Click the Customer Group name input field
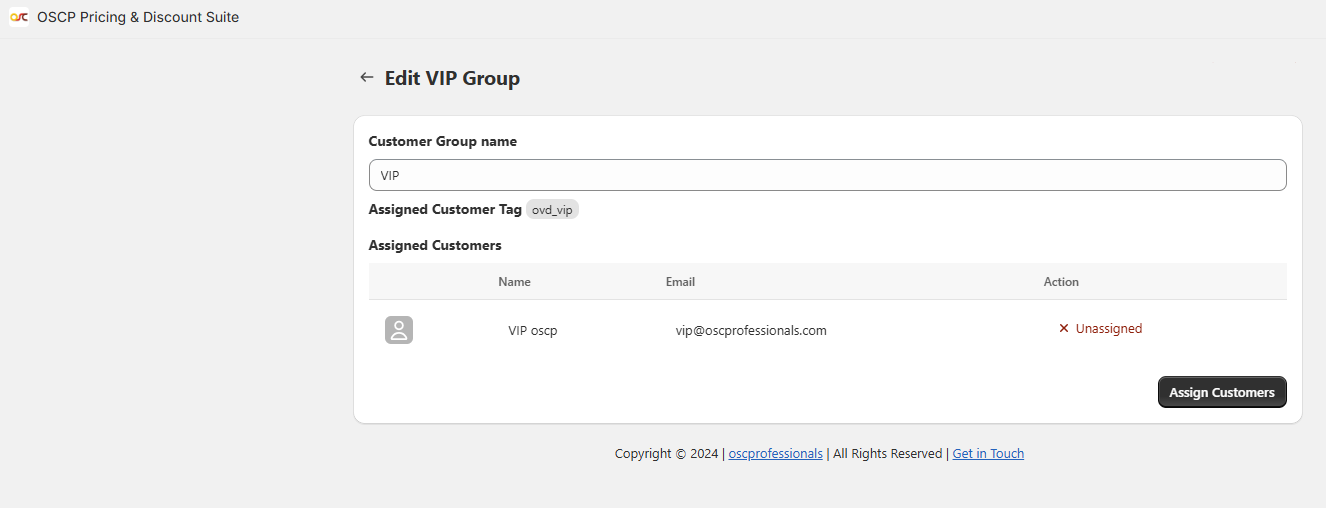Viewport: 1326px width, 508px height. pyautogui.click(x=827, y=175)
